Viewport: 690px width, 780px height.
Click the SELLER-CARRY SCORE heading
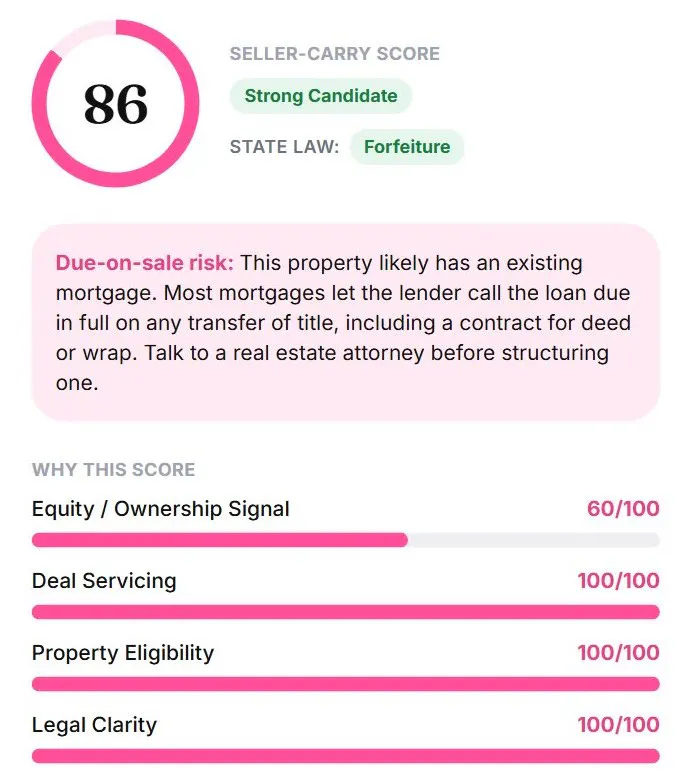tap(334, 54)
